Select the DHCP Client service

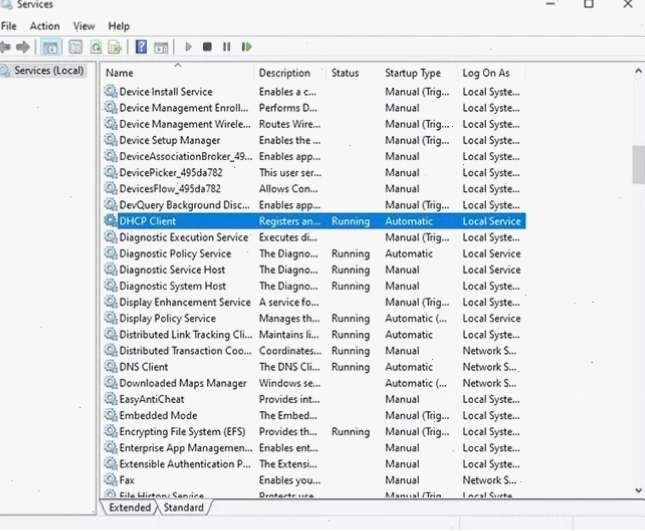[315, 221]
